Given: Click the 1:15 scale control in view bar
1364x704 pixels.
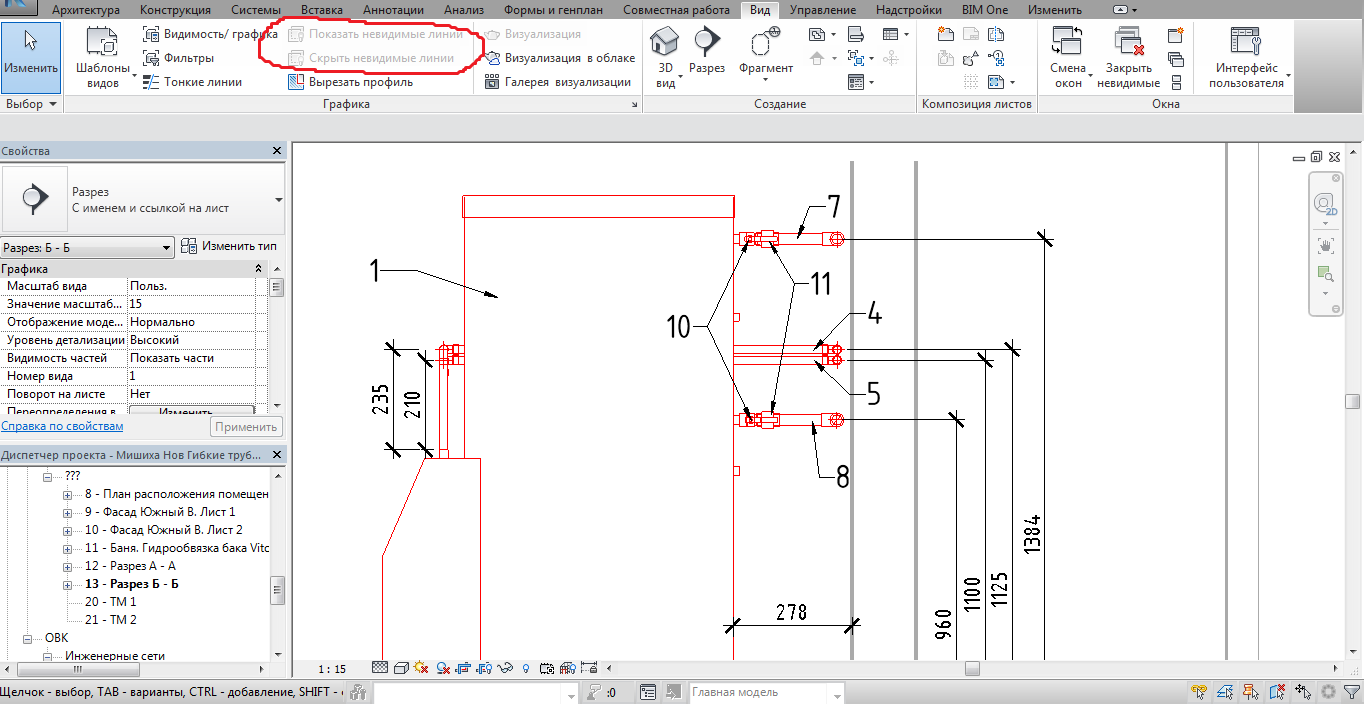Looking at the screenshot, I should pyautogui.click(x=330, y=667).
